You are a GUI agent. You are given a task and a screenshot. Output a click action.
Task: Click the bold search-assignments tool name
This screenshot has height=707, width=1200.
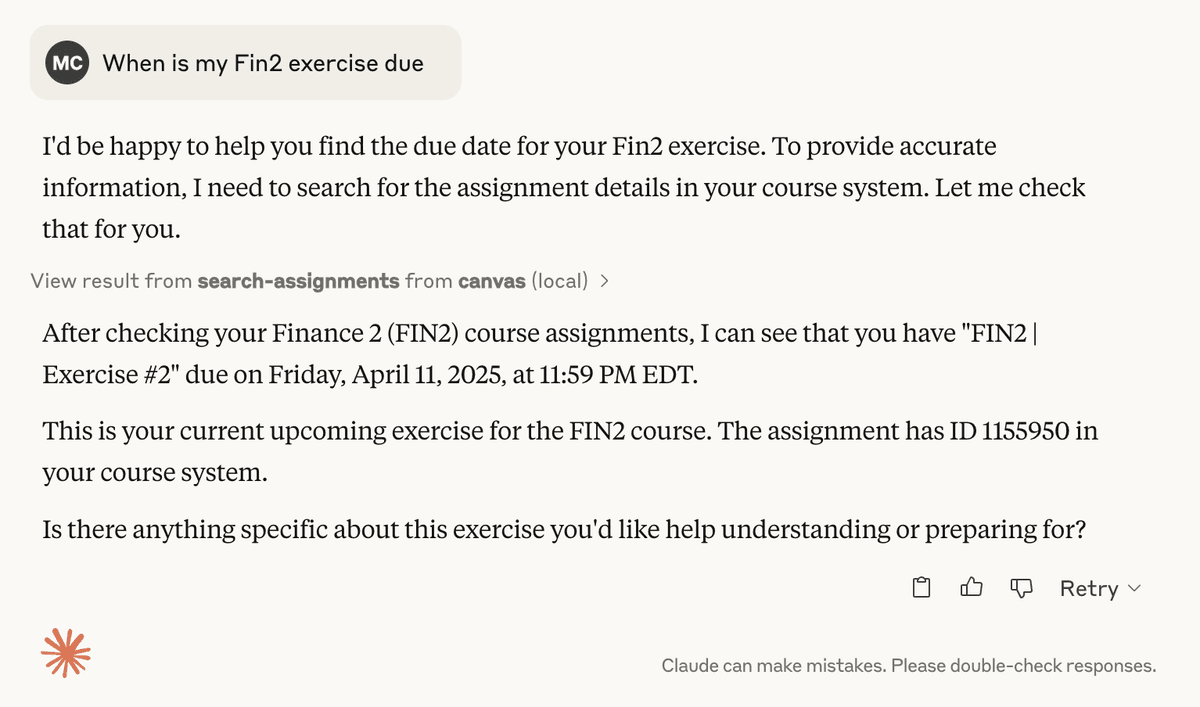click(x=298, y=280)
